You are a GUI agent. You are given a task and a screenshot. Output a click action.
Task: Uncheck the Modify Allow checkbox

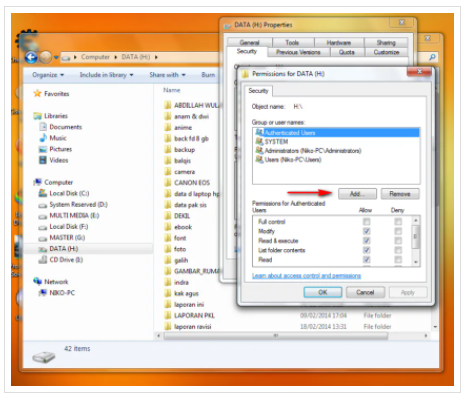[367, 231]
